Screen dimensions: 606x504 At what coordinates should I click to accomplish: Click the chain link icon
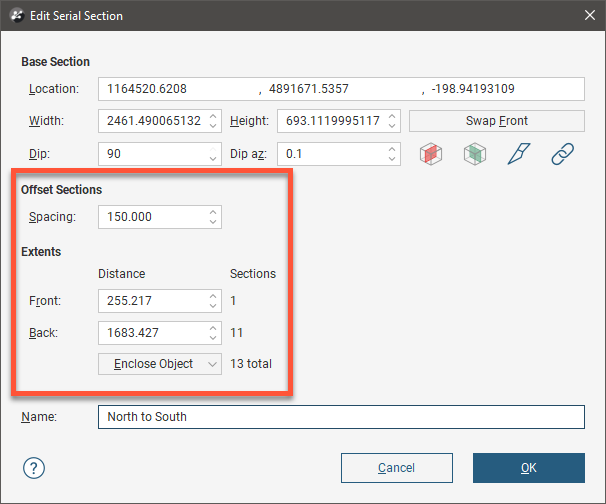[563, 155]
